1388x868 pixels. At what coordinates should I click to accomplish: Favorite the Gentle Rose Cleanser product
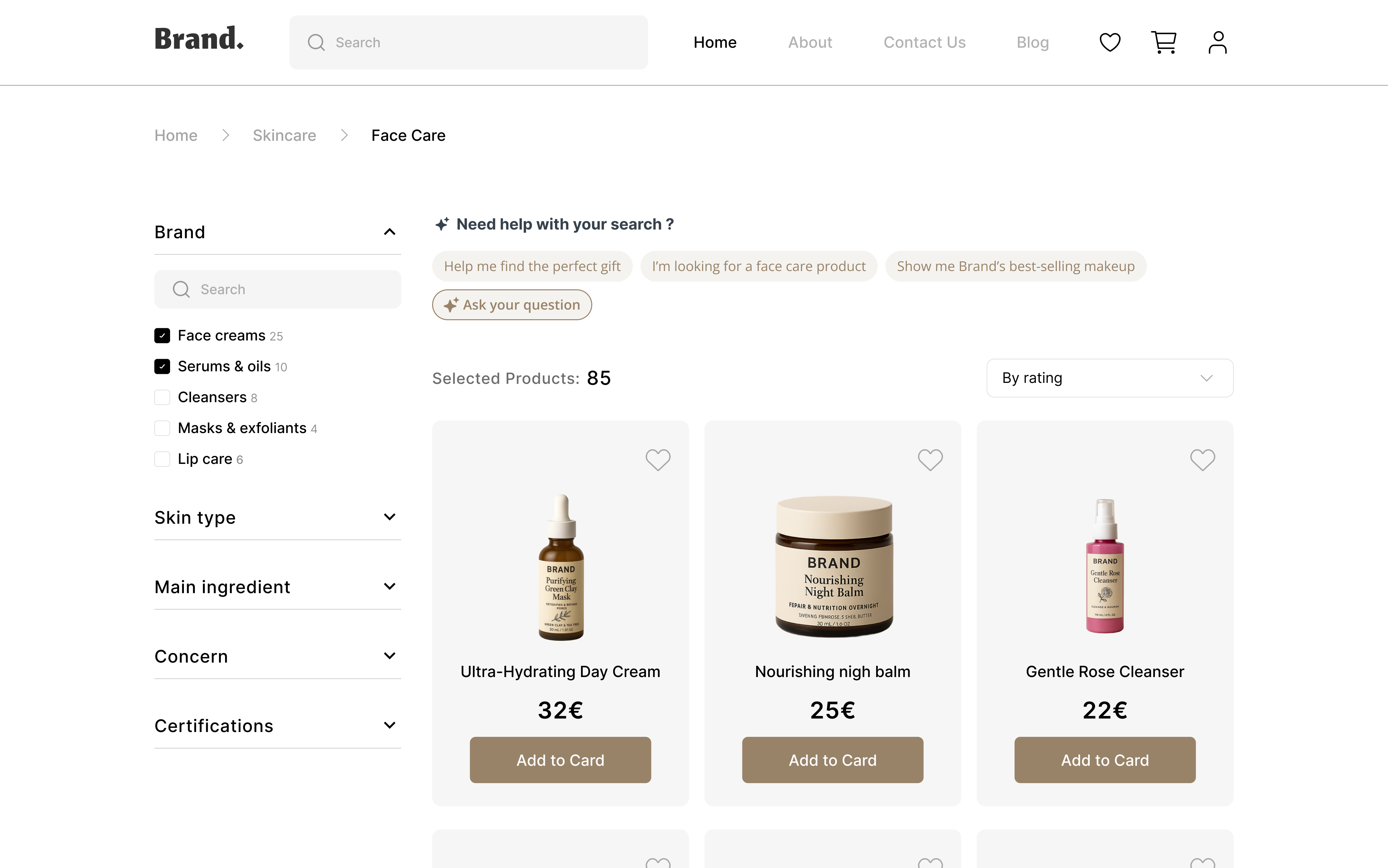1202,460
